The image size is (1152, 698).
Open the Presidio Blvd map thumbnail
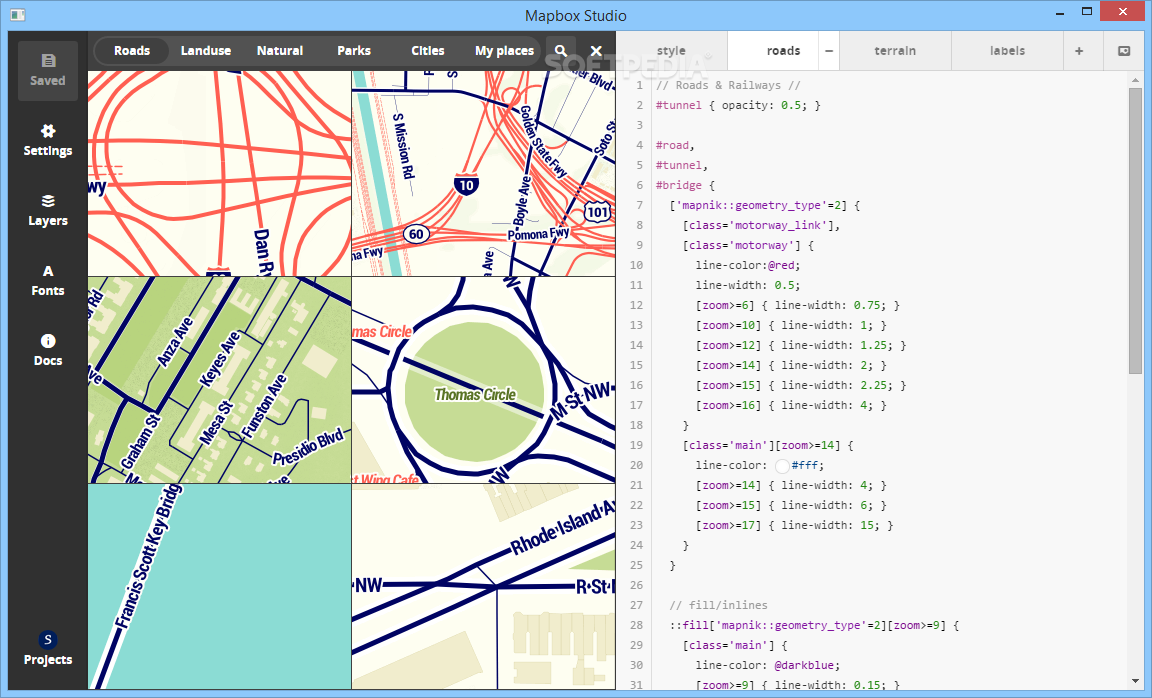[220, 380]
